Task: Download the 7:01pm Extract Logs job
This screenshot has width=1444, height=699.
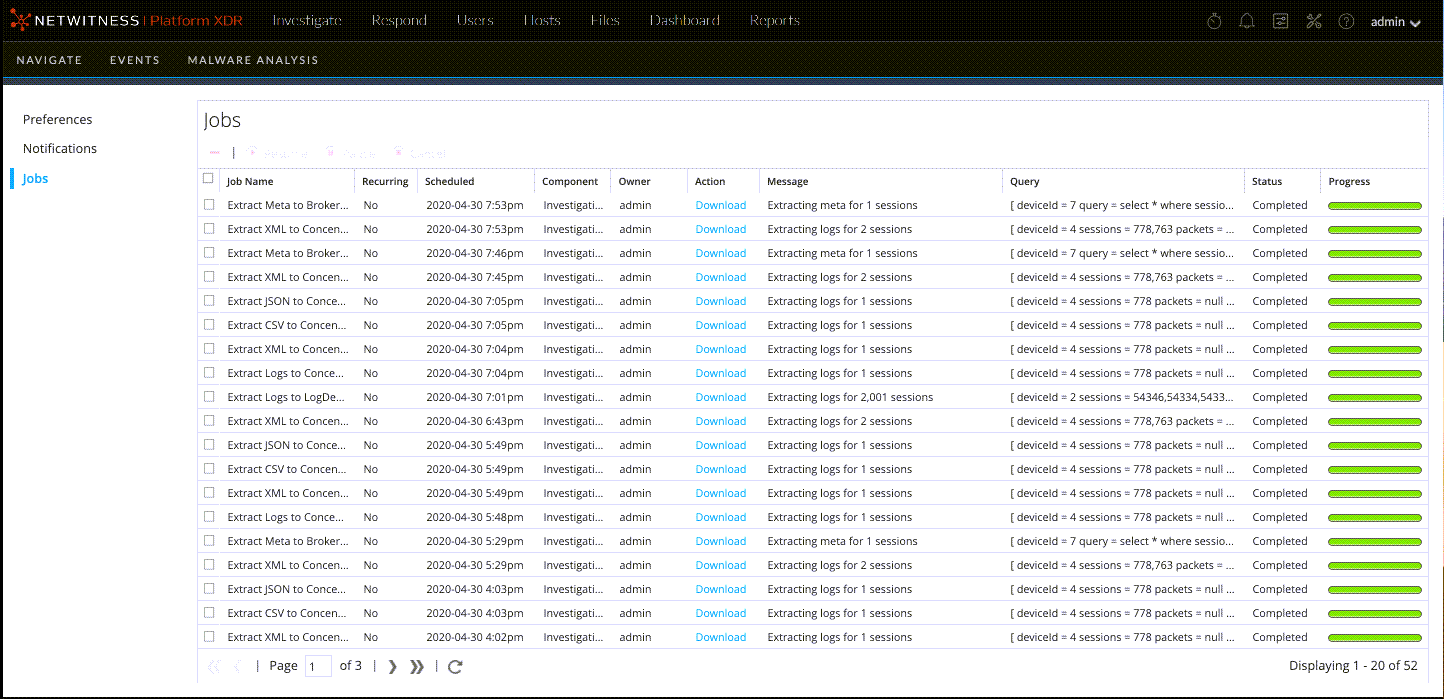Action: (720, 397)
